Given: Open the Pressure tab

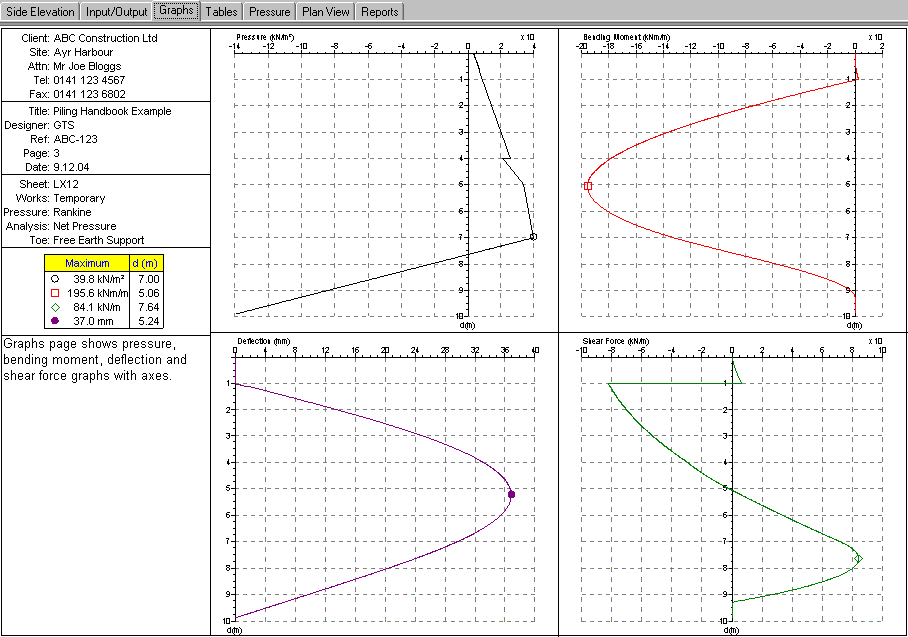Looking at the screenshot, I should (270, 12).
